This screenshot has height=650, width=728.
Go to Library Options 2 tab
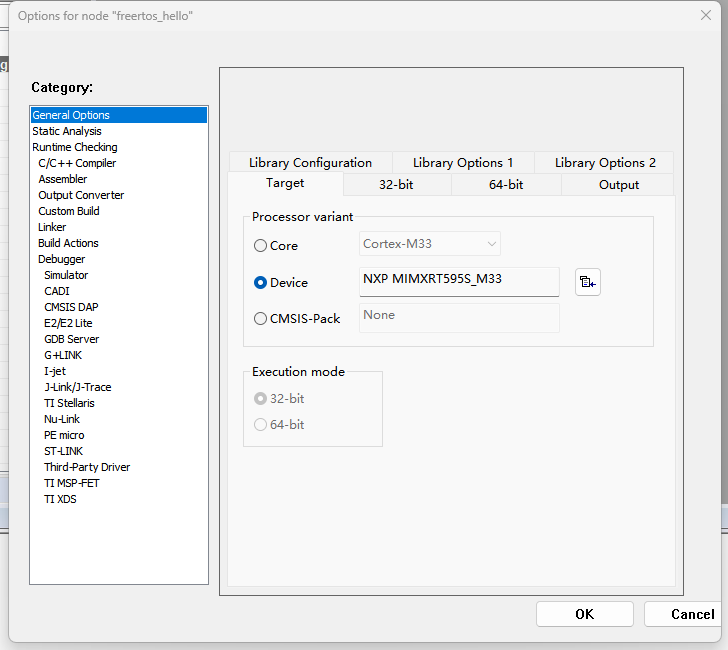[x=605, y=163]
